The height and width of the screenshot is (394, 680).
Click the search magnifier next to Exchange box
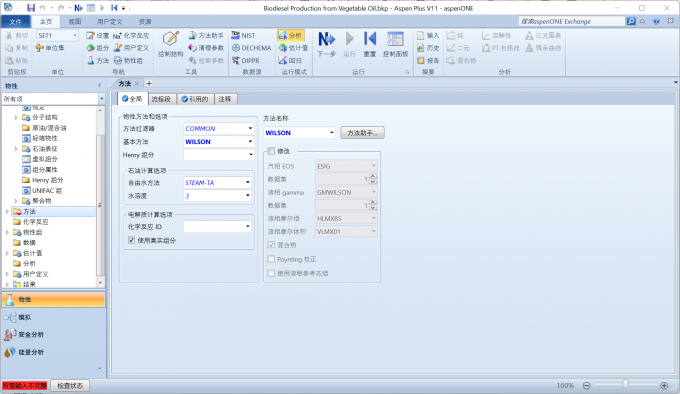[631, 21]
